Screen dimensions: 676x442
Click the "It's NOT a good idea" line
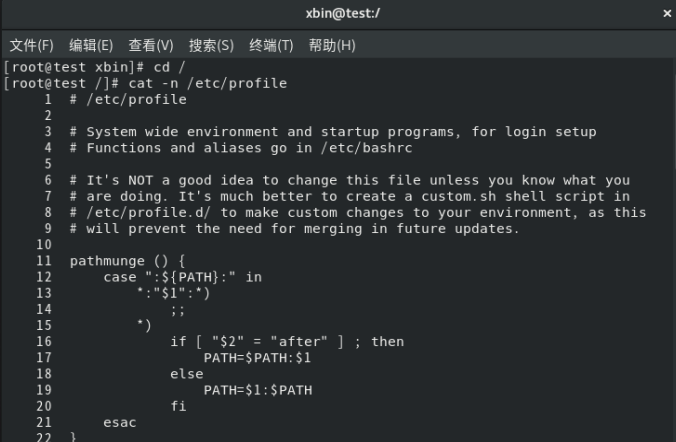(350, 180)
